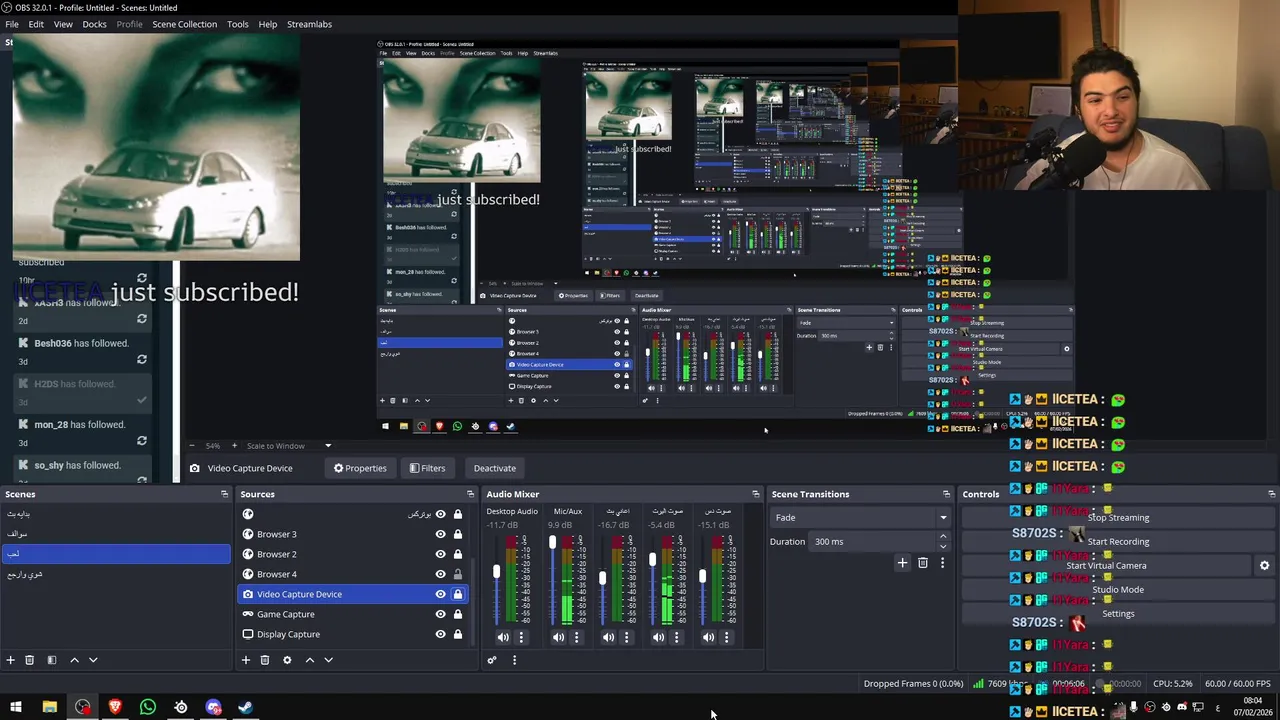Add a new scene in Scenes panel
Image resolution: width=1280 pixels, height=720 pixels.
[x=10, y=660]
